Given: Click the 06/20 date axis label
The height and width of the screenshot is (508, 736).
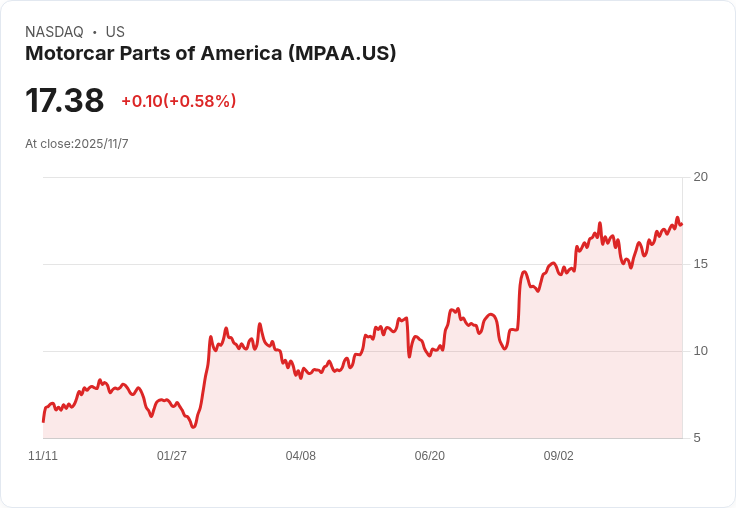Looking at the screenshot, I should coord(429,456).
